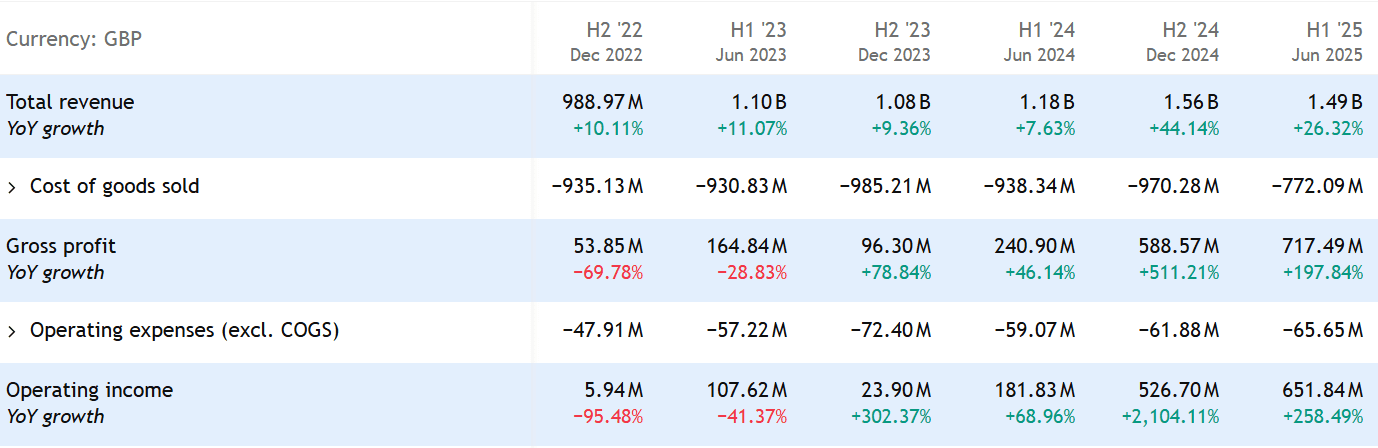Click the −72.40 M operating expenses cell

coord(891,331)
